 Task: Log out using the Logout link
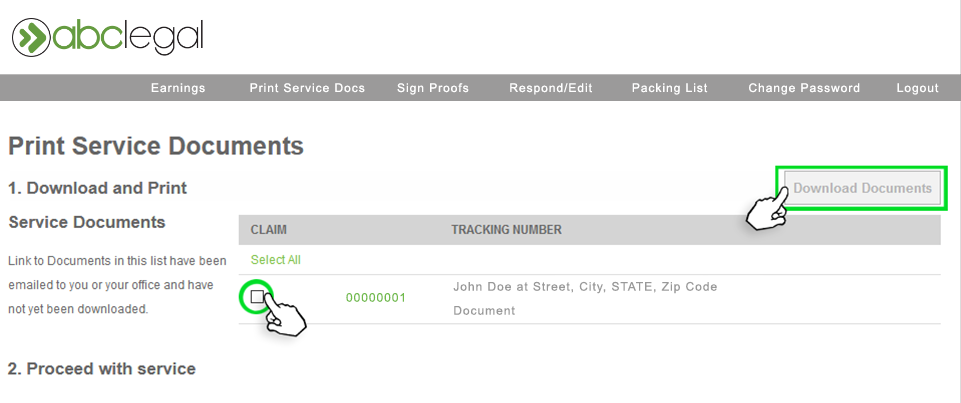(x=917, y=88)
